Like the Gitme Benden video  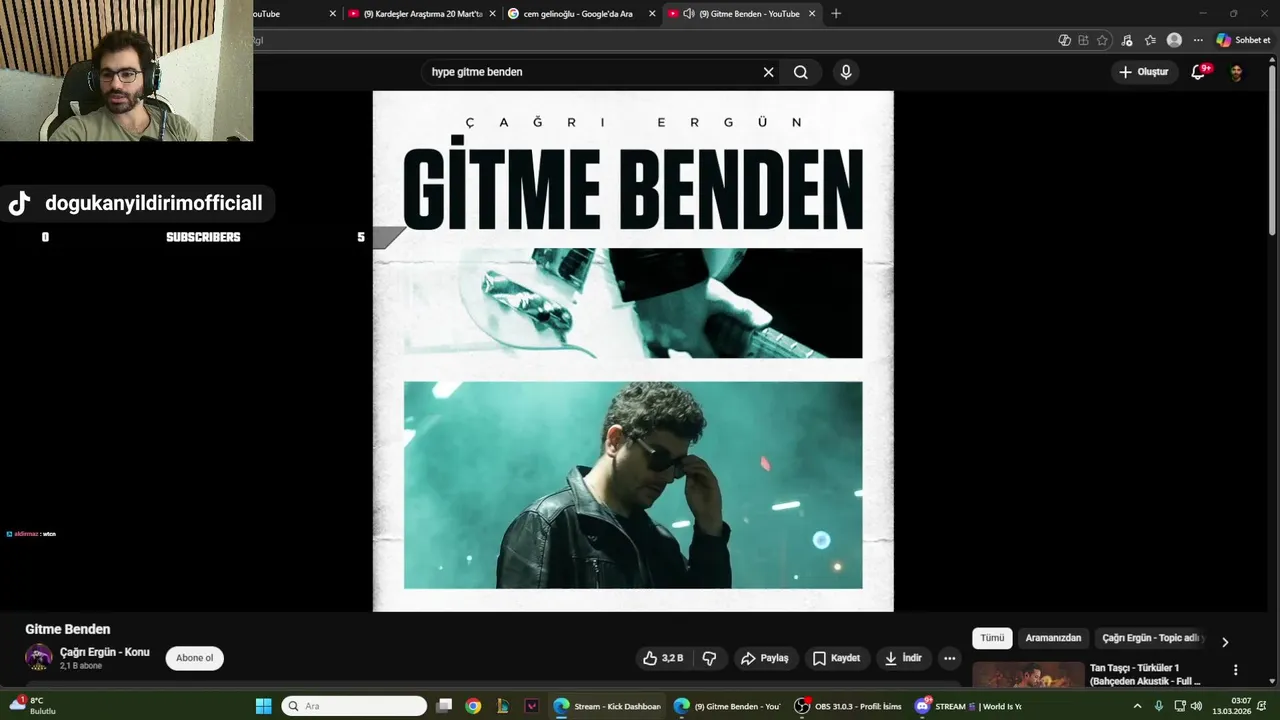(662, 658)
